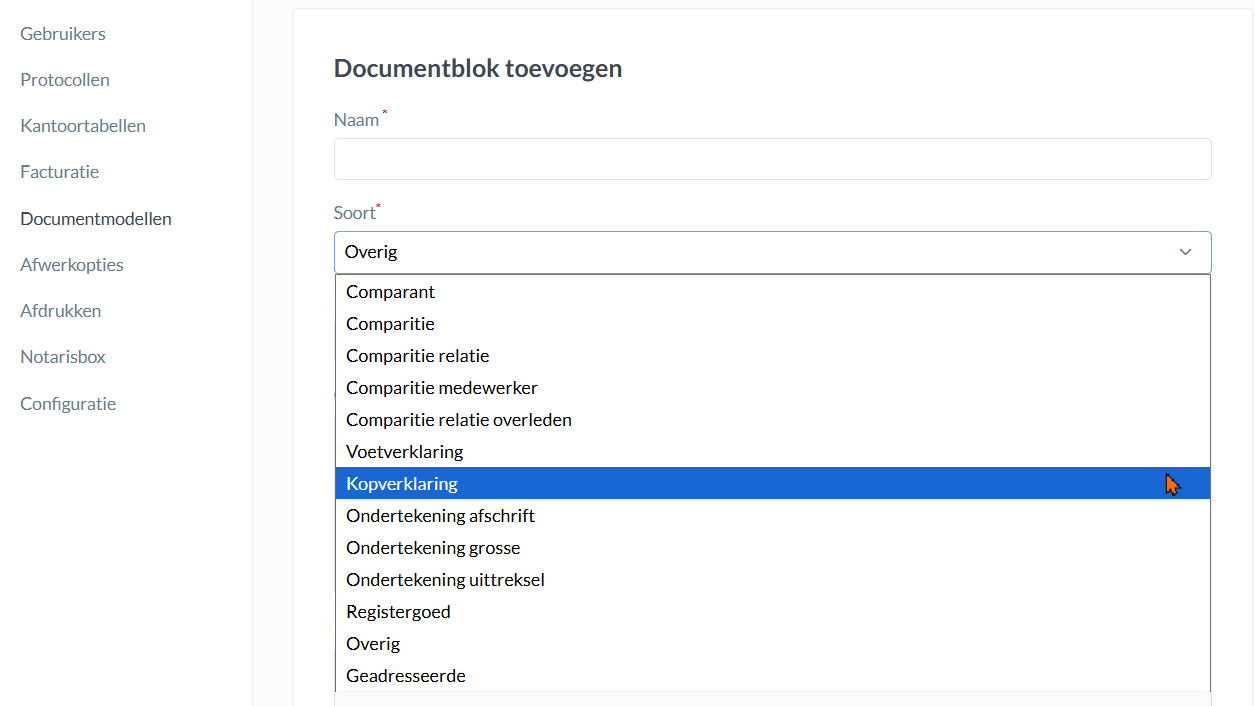Image resolution: width=1255 pixels, height=706 pixels.
Task: Collapse the Soort dropdown via chevron arrow
Action: (1185, 252)
